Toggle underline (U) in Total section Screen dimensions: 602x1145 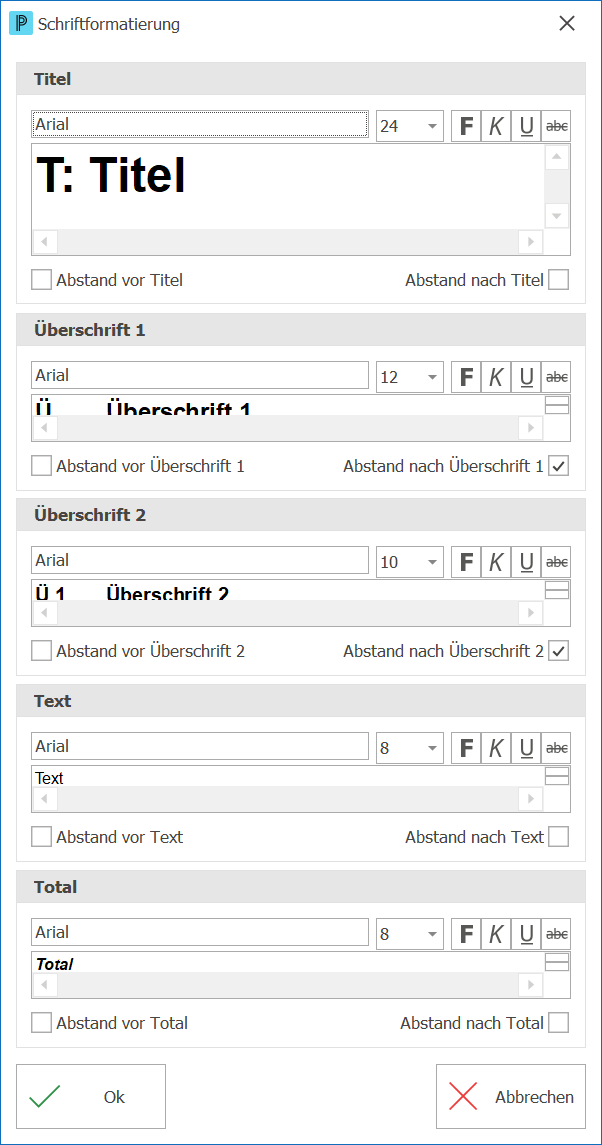[526, 934]
